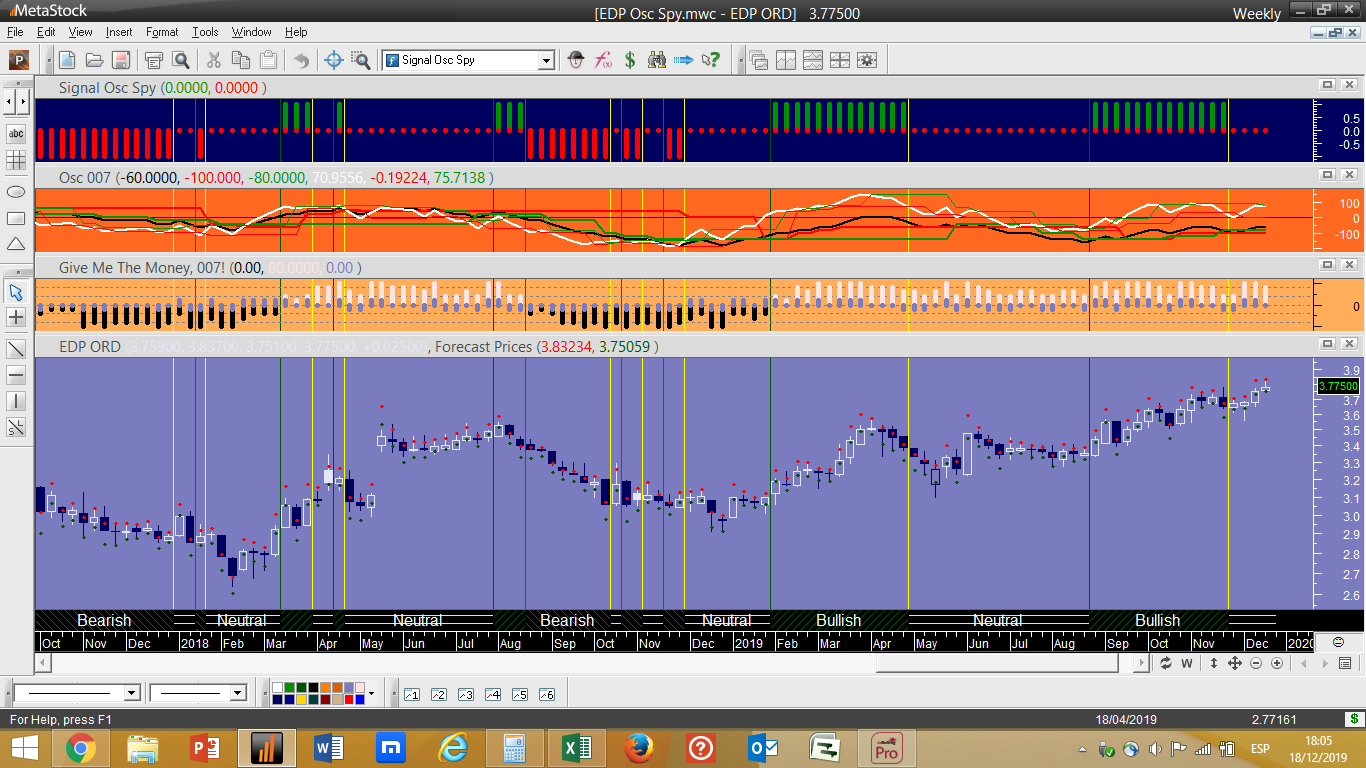
Task: Expand the Signal Osc Spy indicator dropdown
Action: 546,60
